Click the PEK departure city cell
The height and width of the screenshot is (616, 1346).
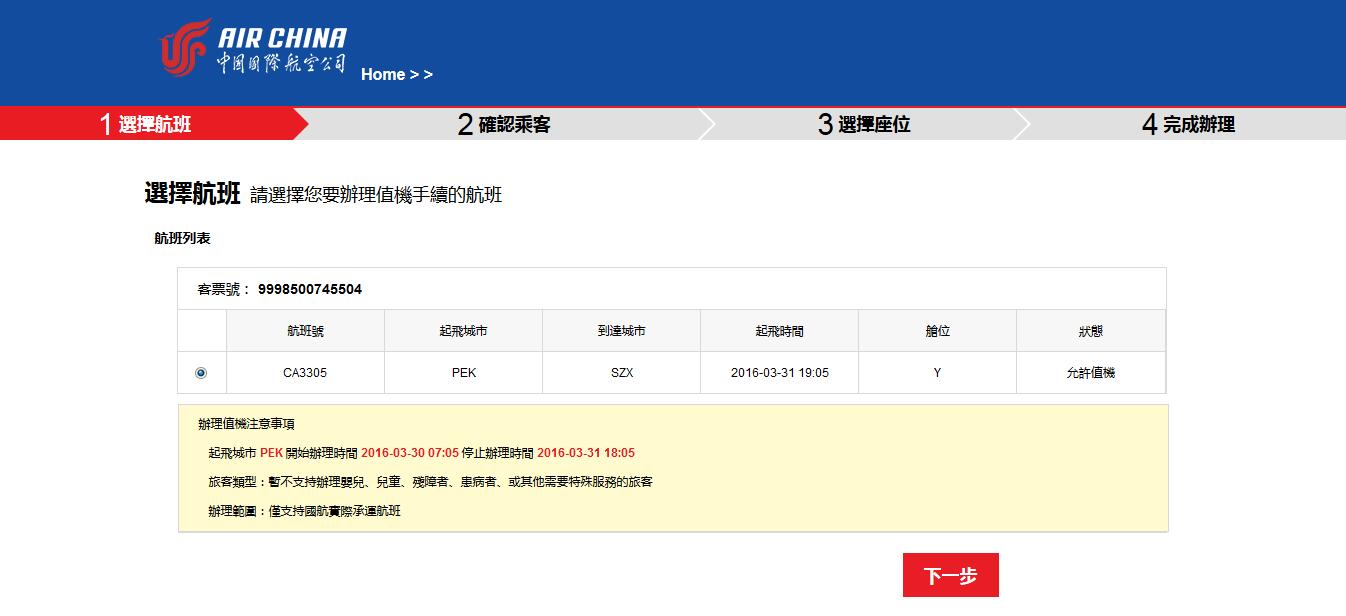463,373
